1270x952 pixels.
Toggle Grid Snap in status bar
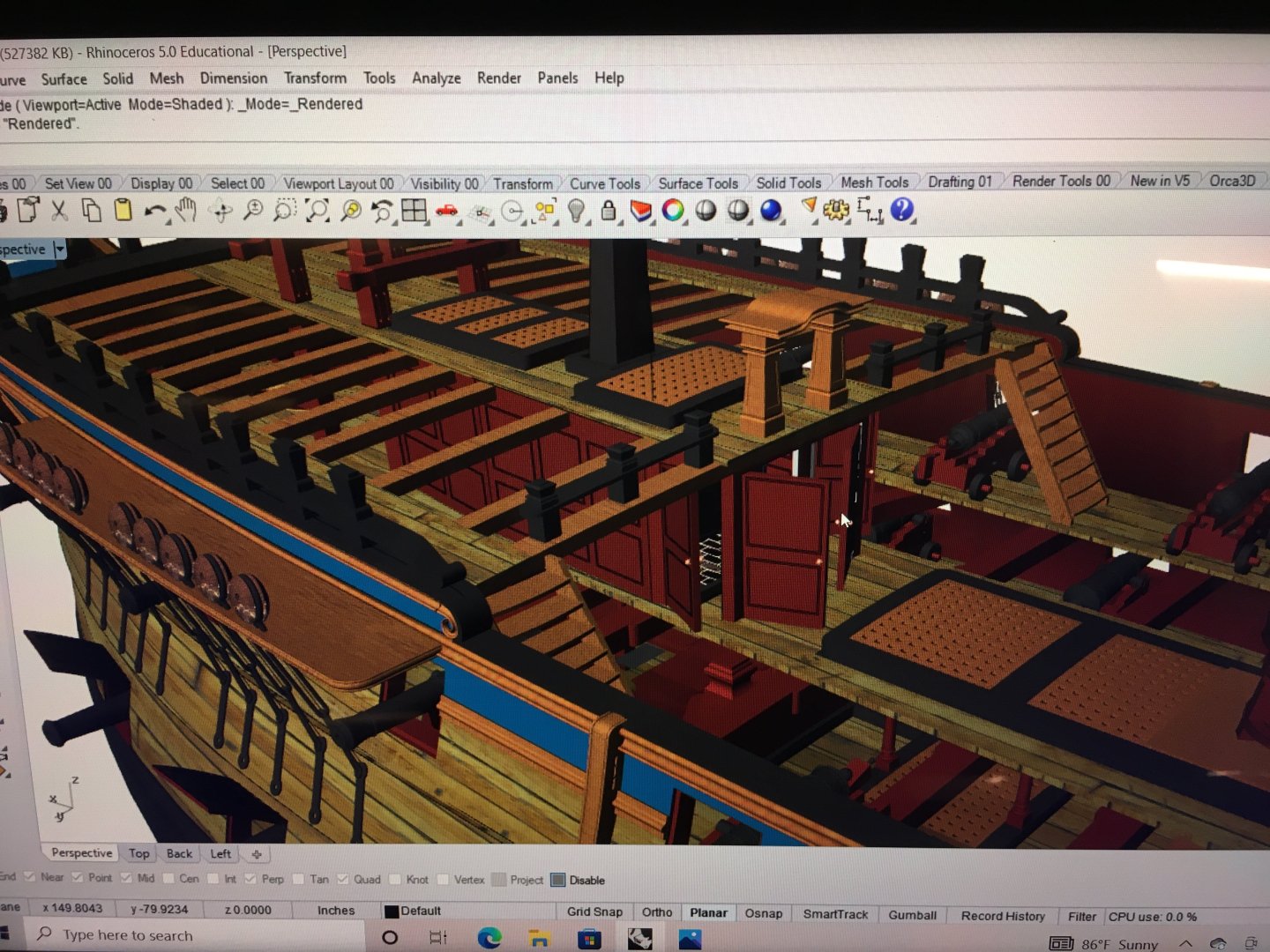click(594, 912)
